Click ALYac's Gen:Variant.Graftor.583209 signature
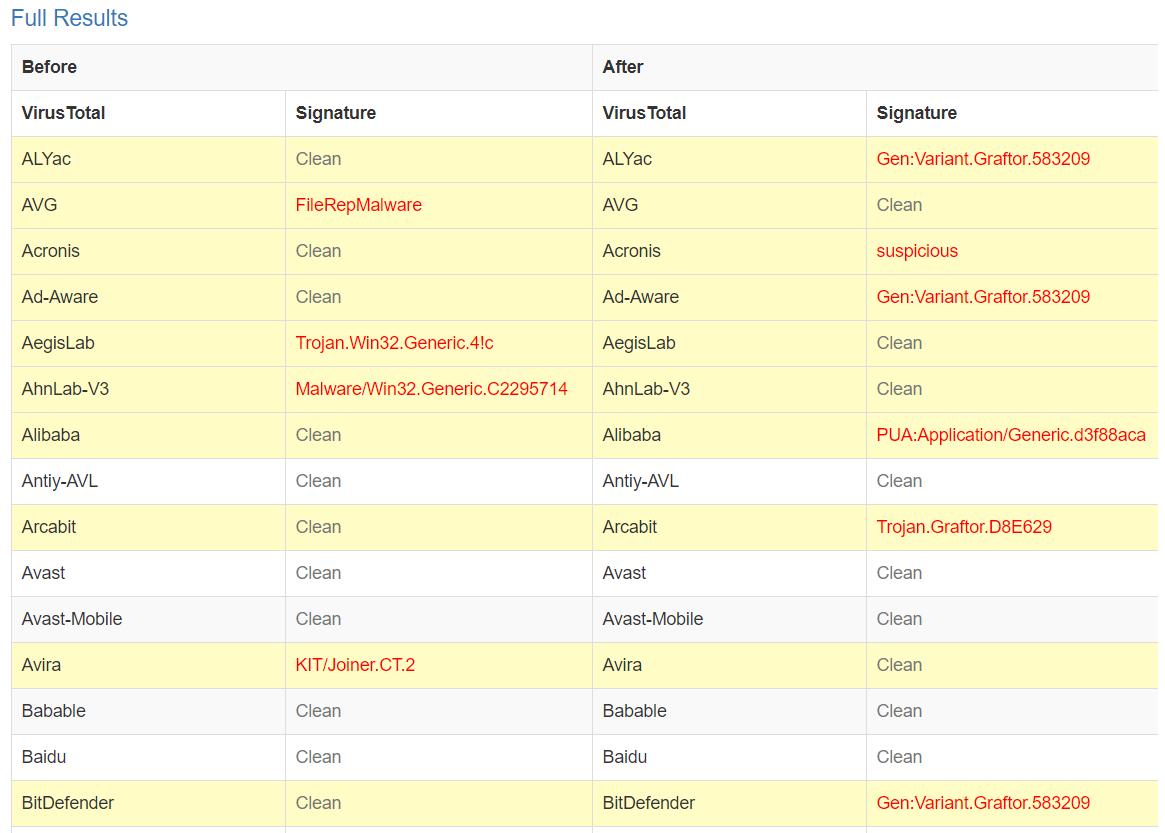 pyautogui.click(x=983, y=159)
